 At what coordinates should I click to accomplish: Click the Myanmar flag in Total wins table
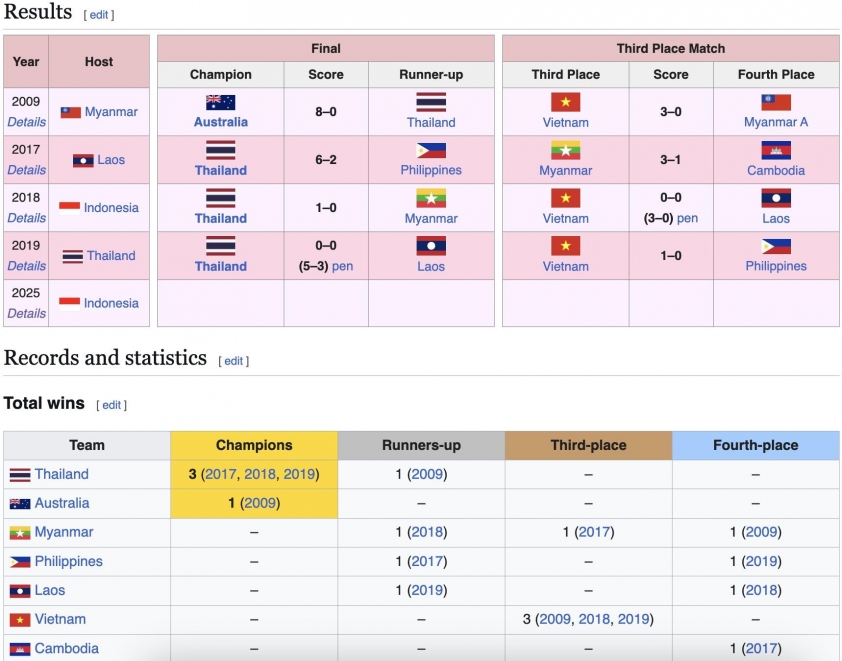pos(20,533)
